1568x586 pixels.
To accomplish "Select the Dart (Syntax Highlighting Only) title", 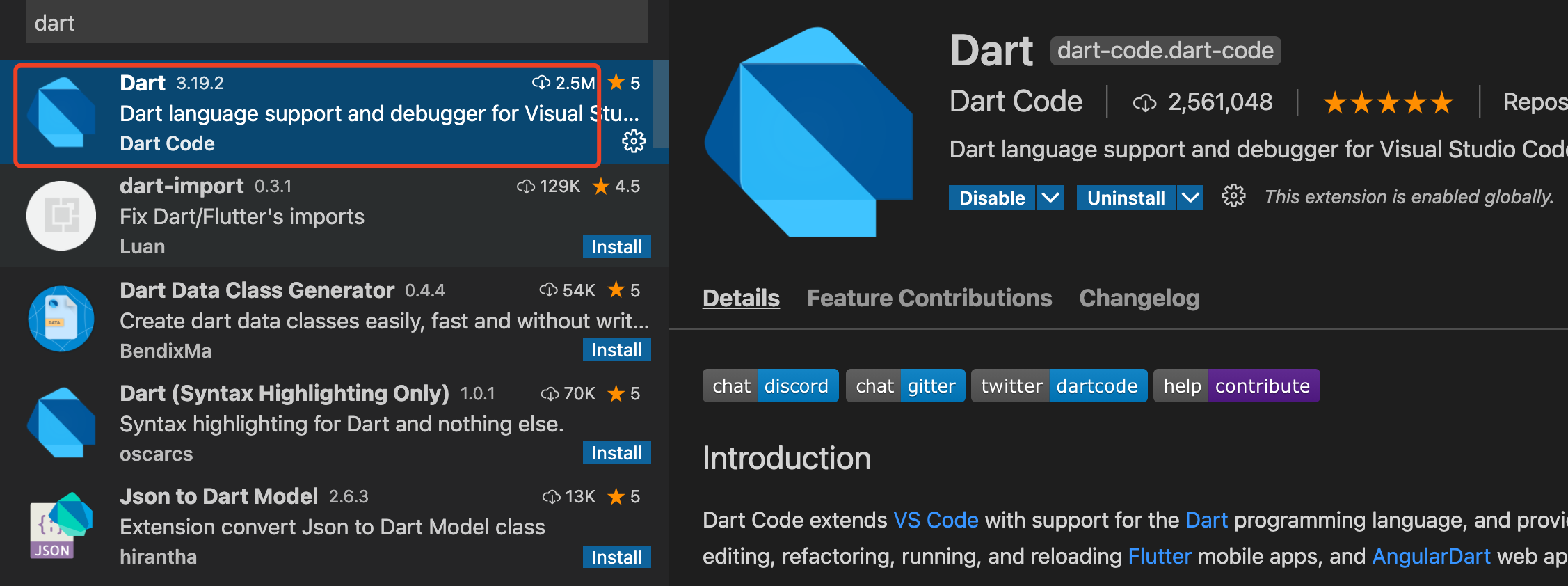I will coord(285,393).
